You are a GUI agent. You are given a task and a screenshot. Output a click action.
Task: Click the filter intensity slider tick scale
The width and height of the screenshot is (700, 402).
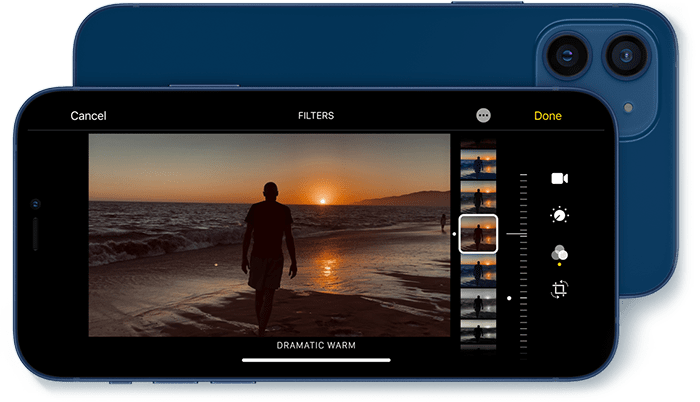click(x=523, y=266)
